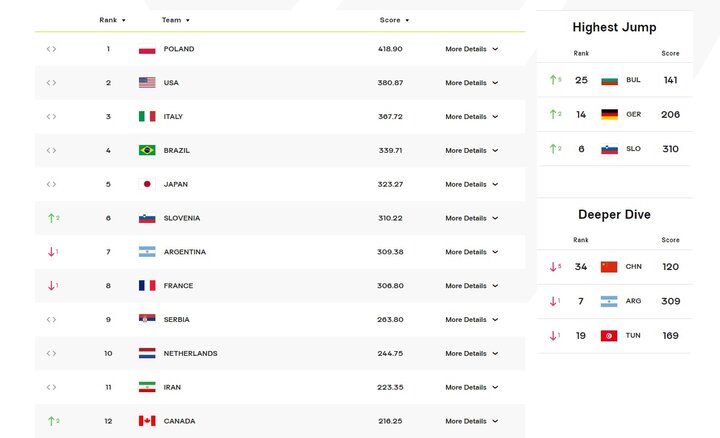Image resolution: width=720 pixels, height=438 pixels.
Task: Sort the table by Rank column
Action: [x=112, y=20]
